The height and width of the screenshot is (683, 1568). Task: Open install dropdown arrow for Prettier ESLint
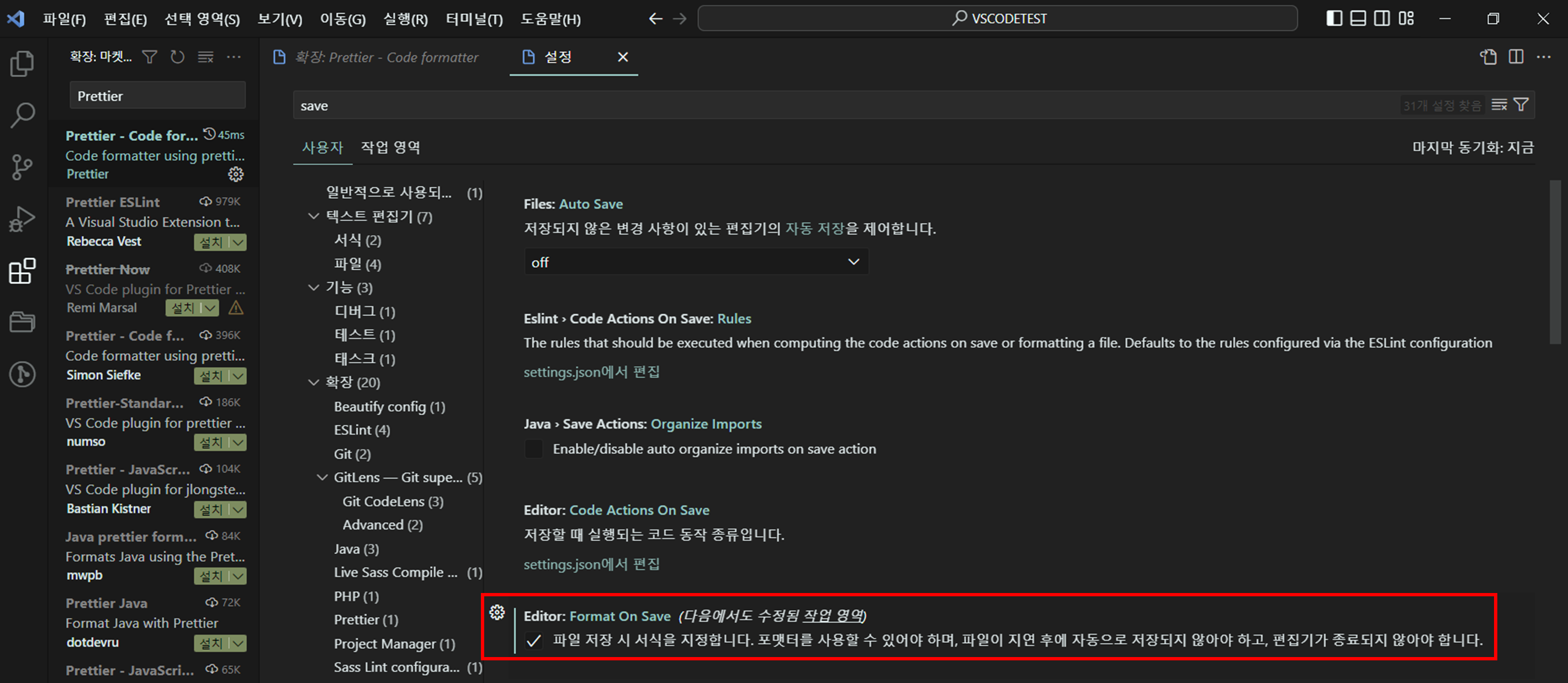(x=239, y=242)
